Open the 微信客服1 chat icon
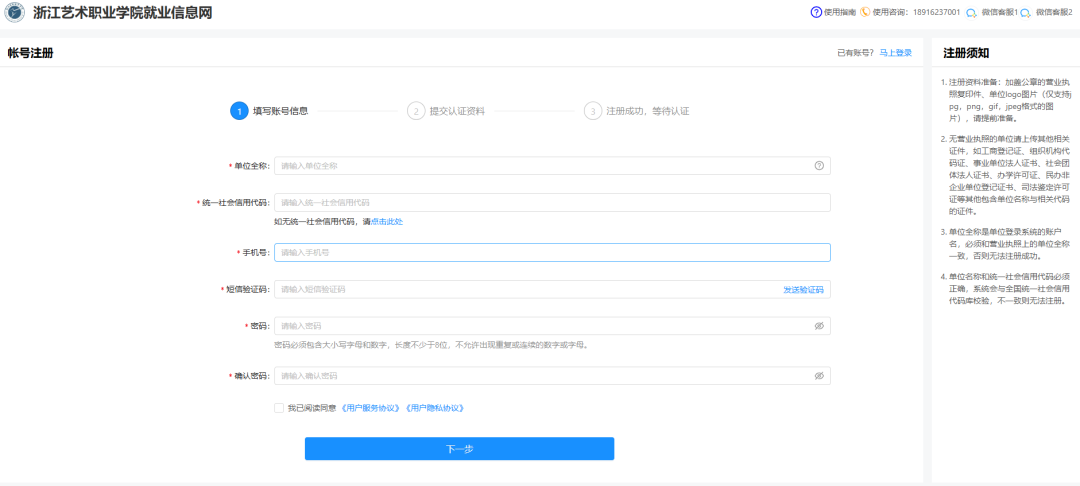 (969, 13)
